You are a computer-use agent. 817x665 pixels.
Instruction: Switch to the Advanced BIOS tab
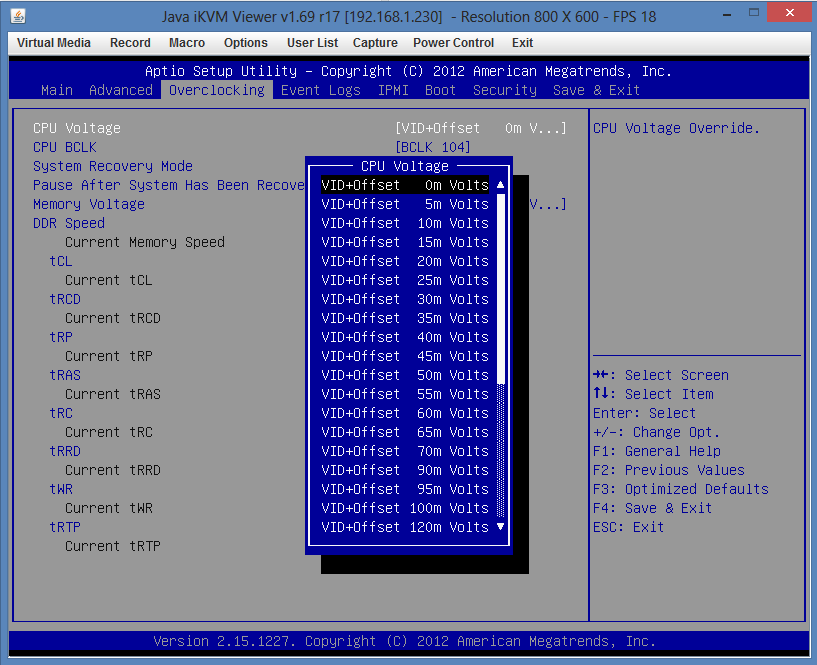(x=121, y=90)
